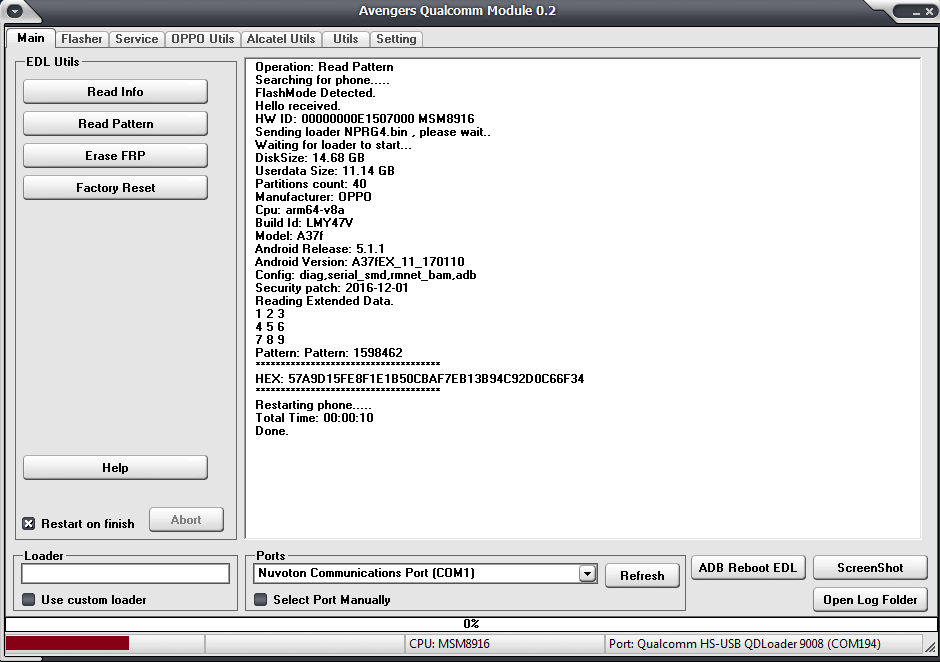Viewport: 940px width, 662px height.
Task: Minimize the Avengers Qualcomm Module window
Action: [916, 12]
